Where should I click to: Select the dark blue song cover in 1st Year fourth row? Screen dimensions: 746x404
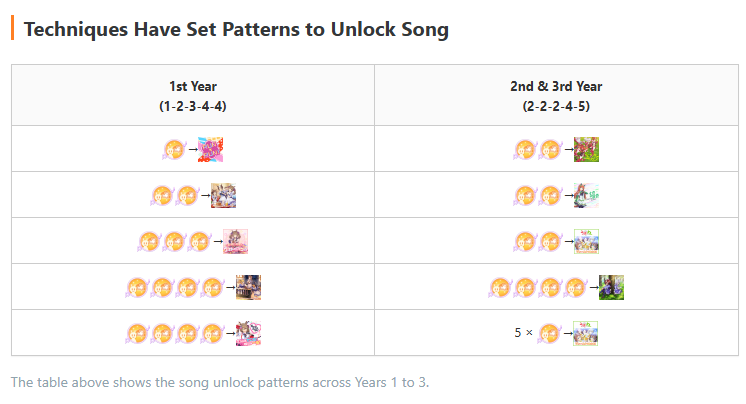tap(248, 287)
